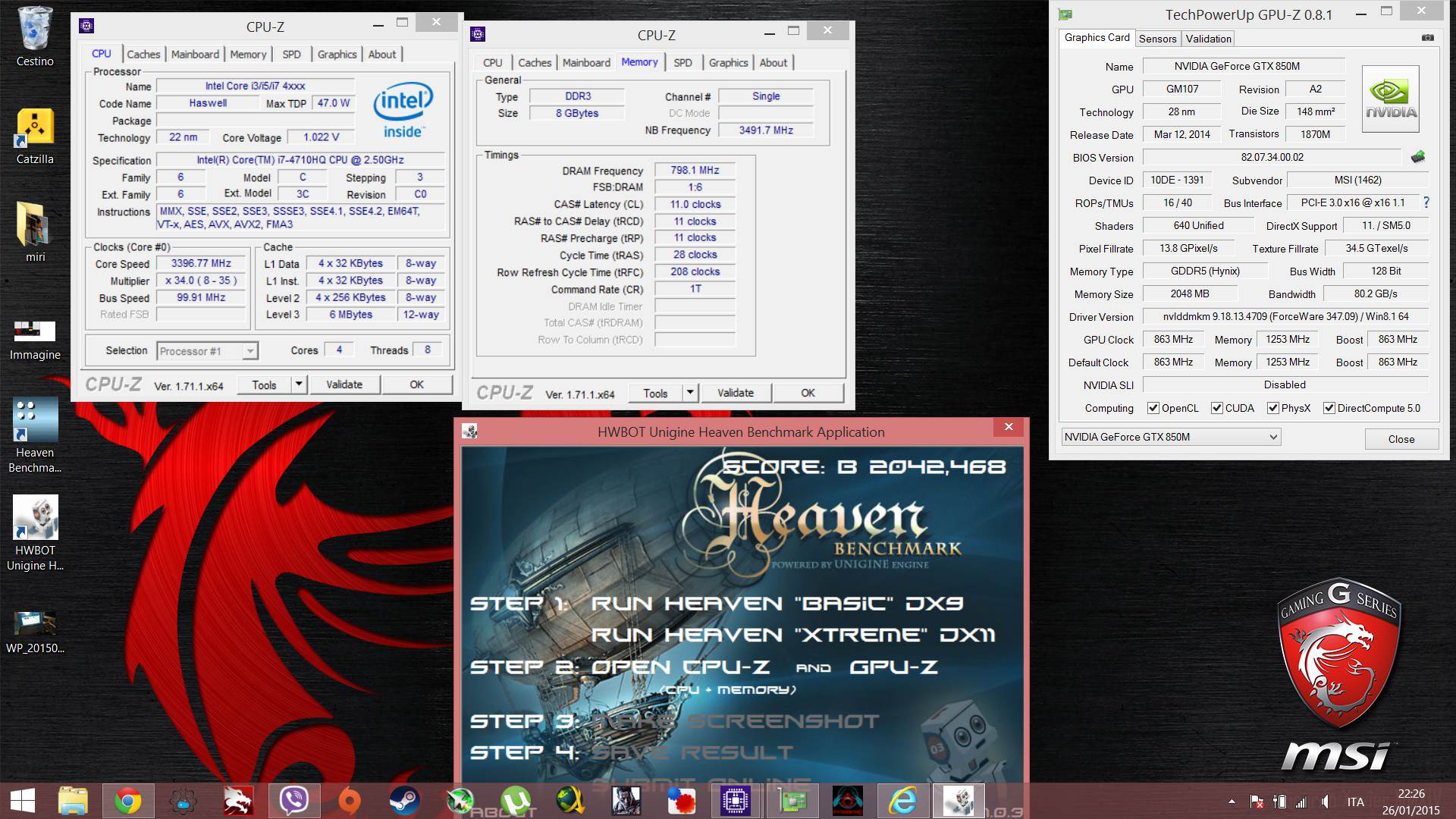Switch to HWBOT Heaven taskbar icon

pos(959,801)
